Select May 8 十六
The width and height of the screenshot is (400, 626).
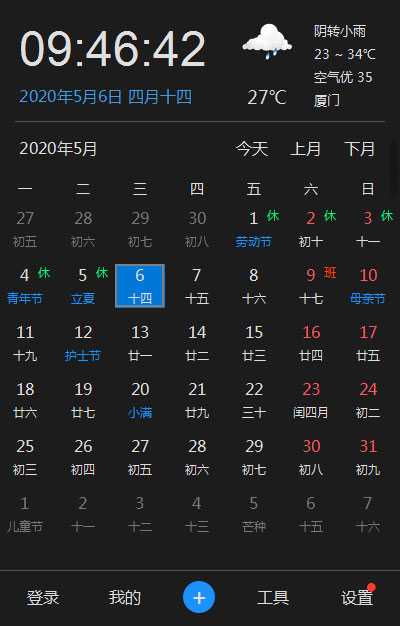(254, 286)
